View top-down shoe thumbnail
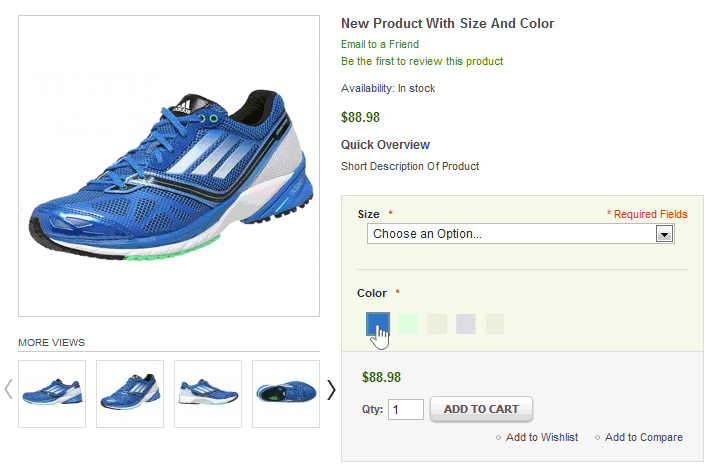 pyautogui.click(x=286, y=394)
